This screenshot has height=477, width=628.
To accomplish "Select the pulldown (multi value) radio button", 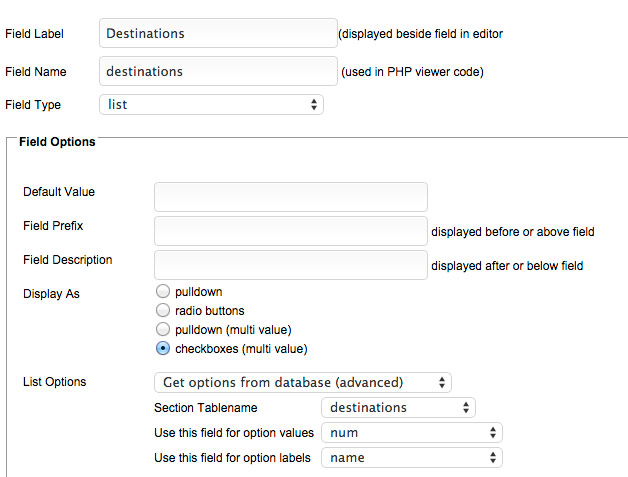I will point(163,329).
